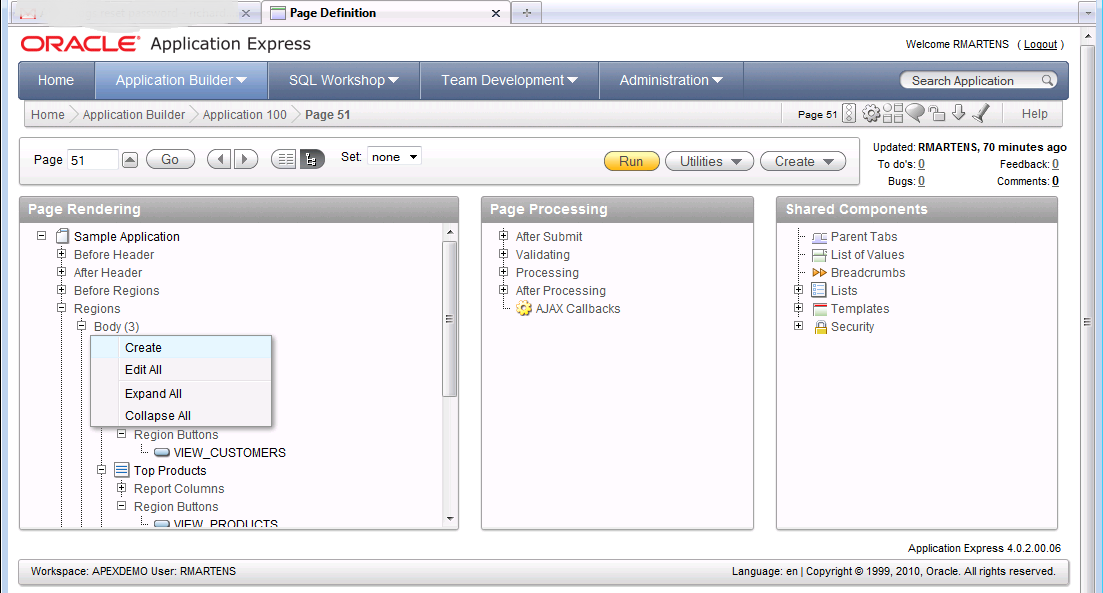Expand the After Submit node
Viewport: 1103px width, 593px height.
point(503,236)
